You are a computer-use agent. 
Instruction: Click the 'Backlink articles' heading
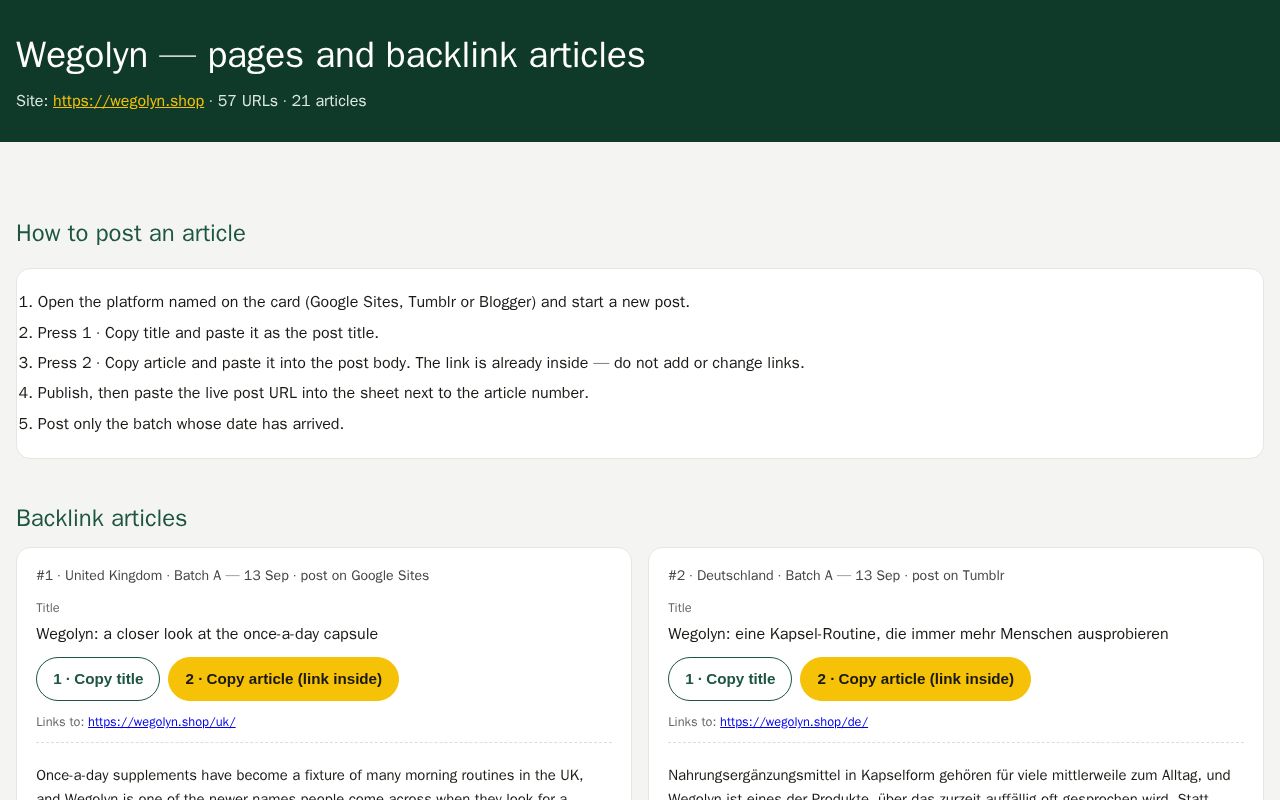pos(102,518)
